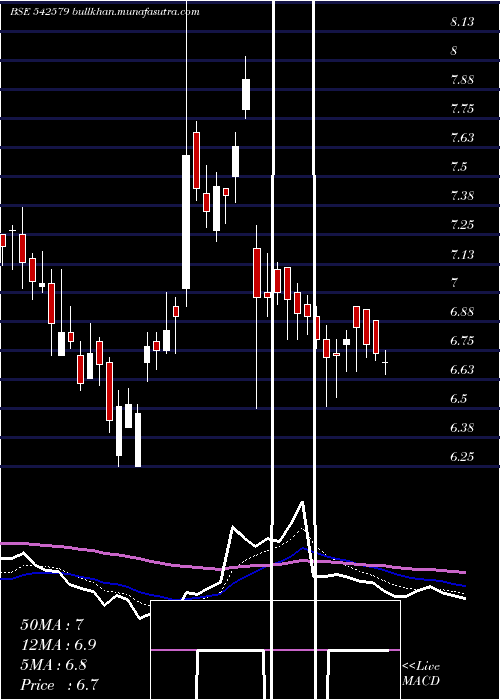Click the Price : 6.7 value text
500x700 pixels.
click(59, 685)
